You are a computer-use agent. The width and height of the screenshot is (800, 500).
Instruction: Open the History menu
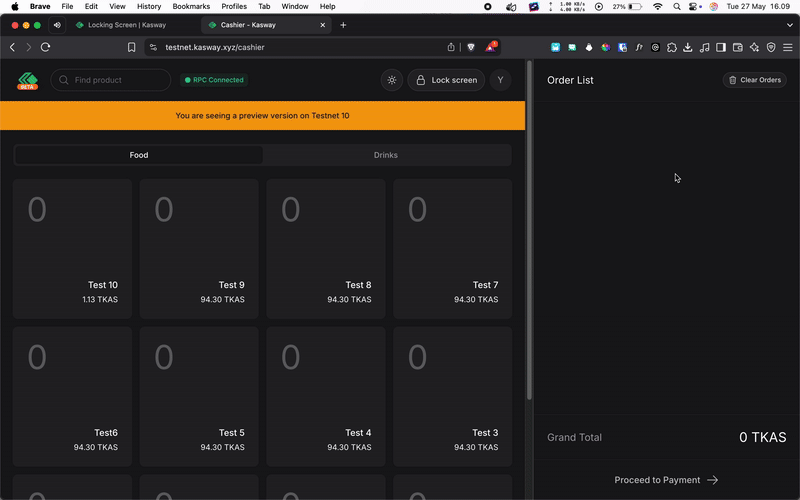point(149,7)
